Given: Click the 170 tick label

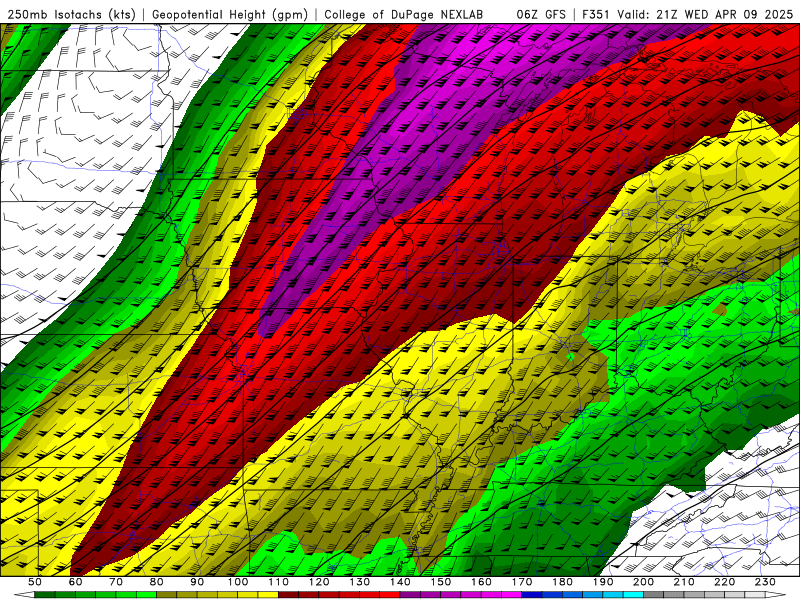Looking at the screenshot, I should tap(522, 582).
